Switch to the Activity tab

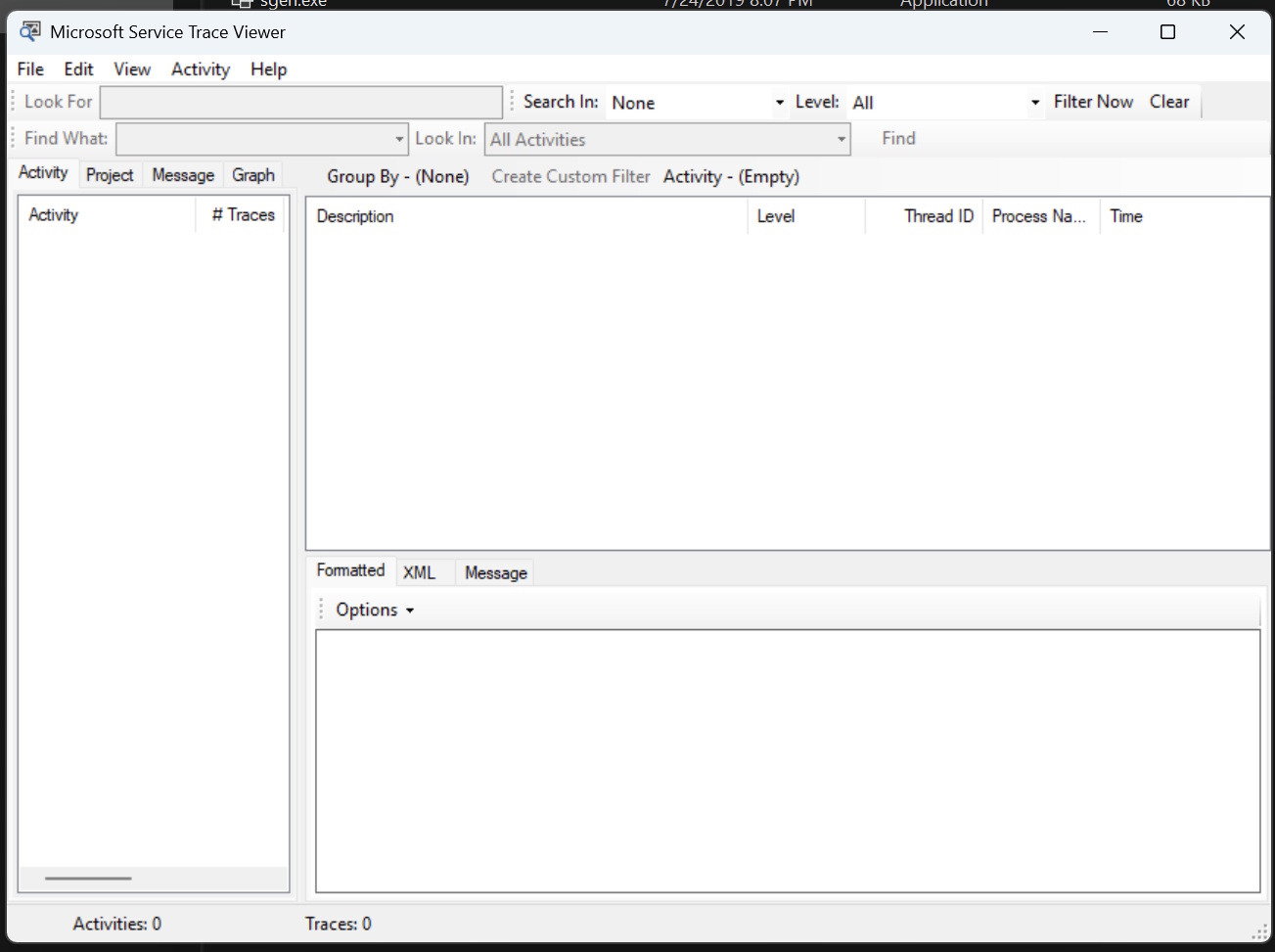43,173
